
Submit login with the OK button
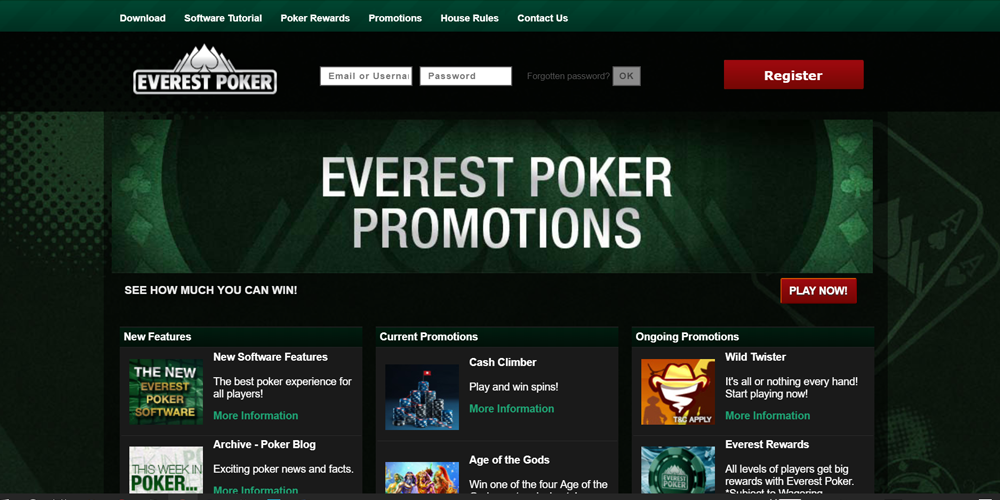626,76
